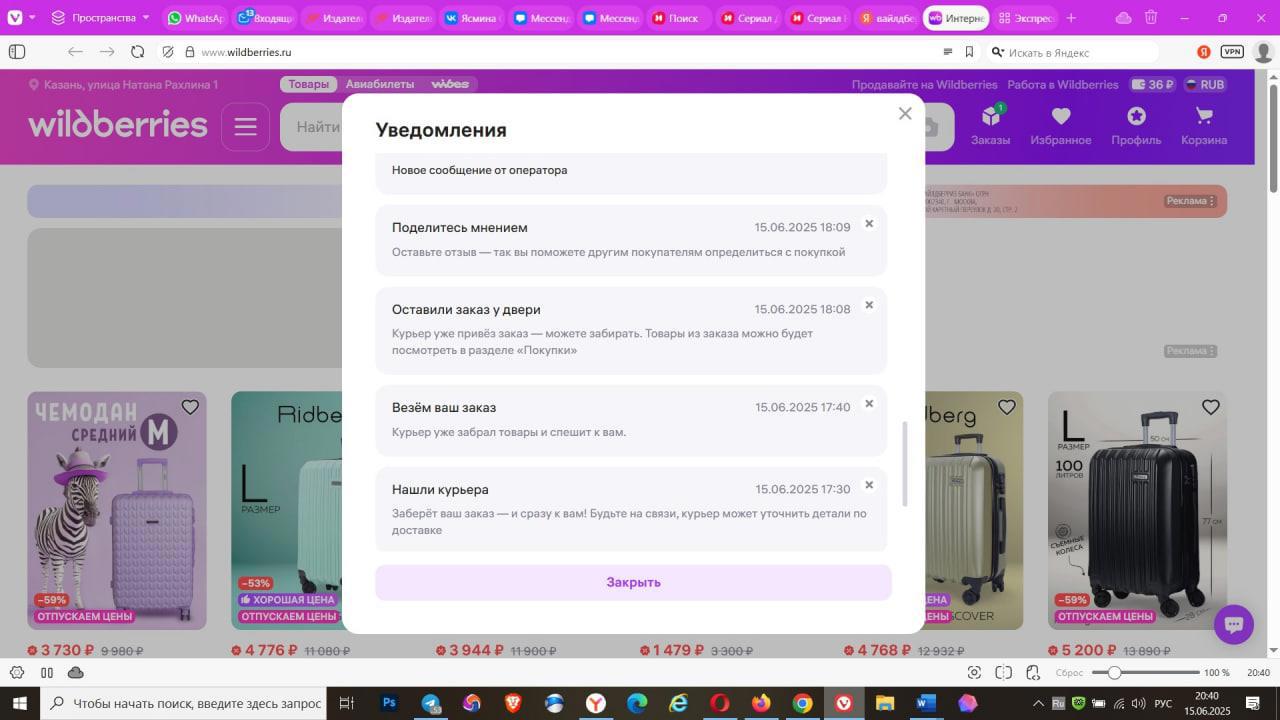Adjust the page zoom slider

coord(1145,673)
